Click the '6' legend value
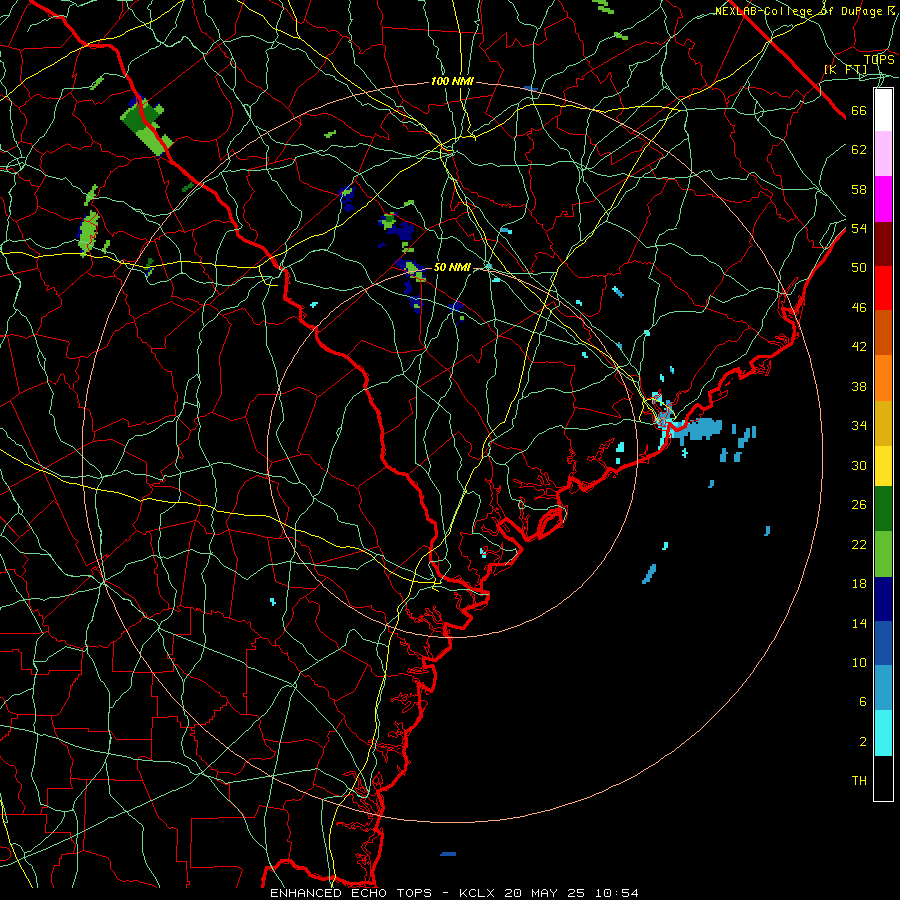 (x=862, y=701)
